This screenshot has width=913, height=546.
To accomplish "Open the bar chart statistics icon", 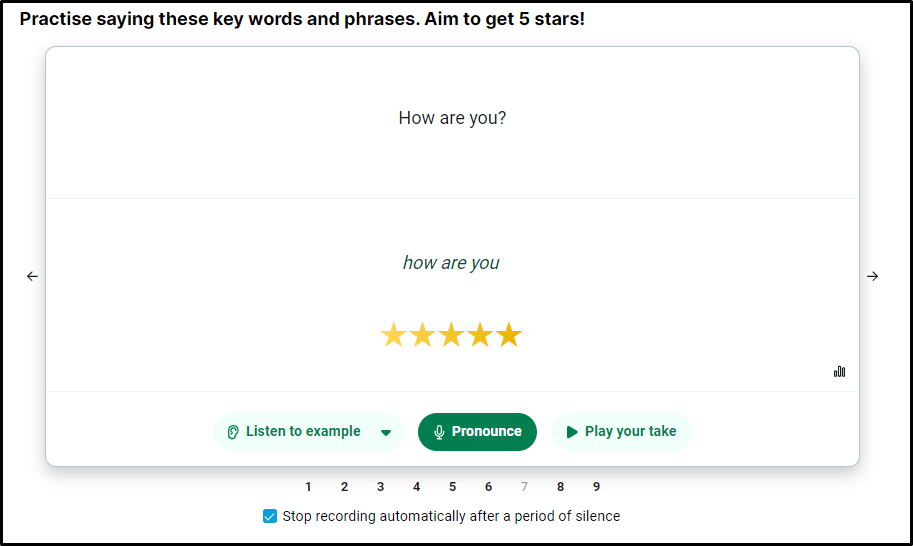I will (x=839, y=371).
